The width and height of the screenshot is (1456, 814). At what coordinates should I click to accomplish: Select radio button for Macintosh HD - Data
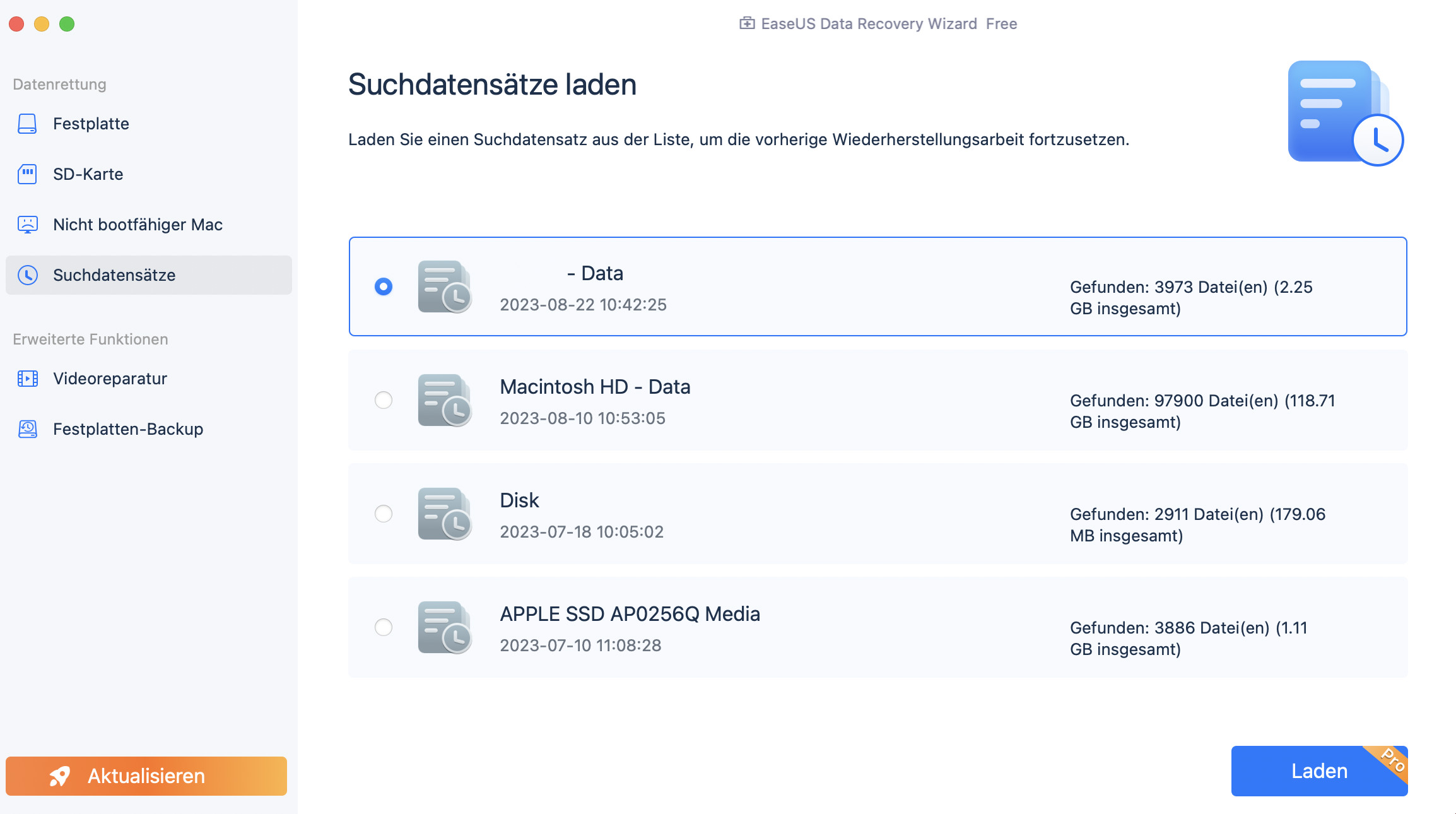click(384, 400)
